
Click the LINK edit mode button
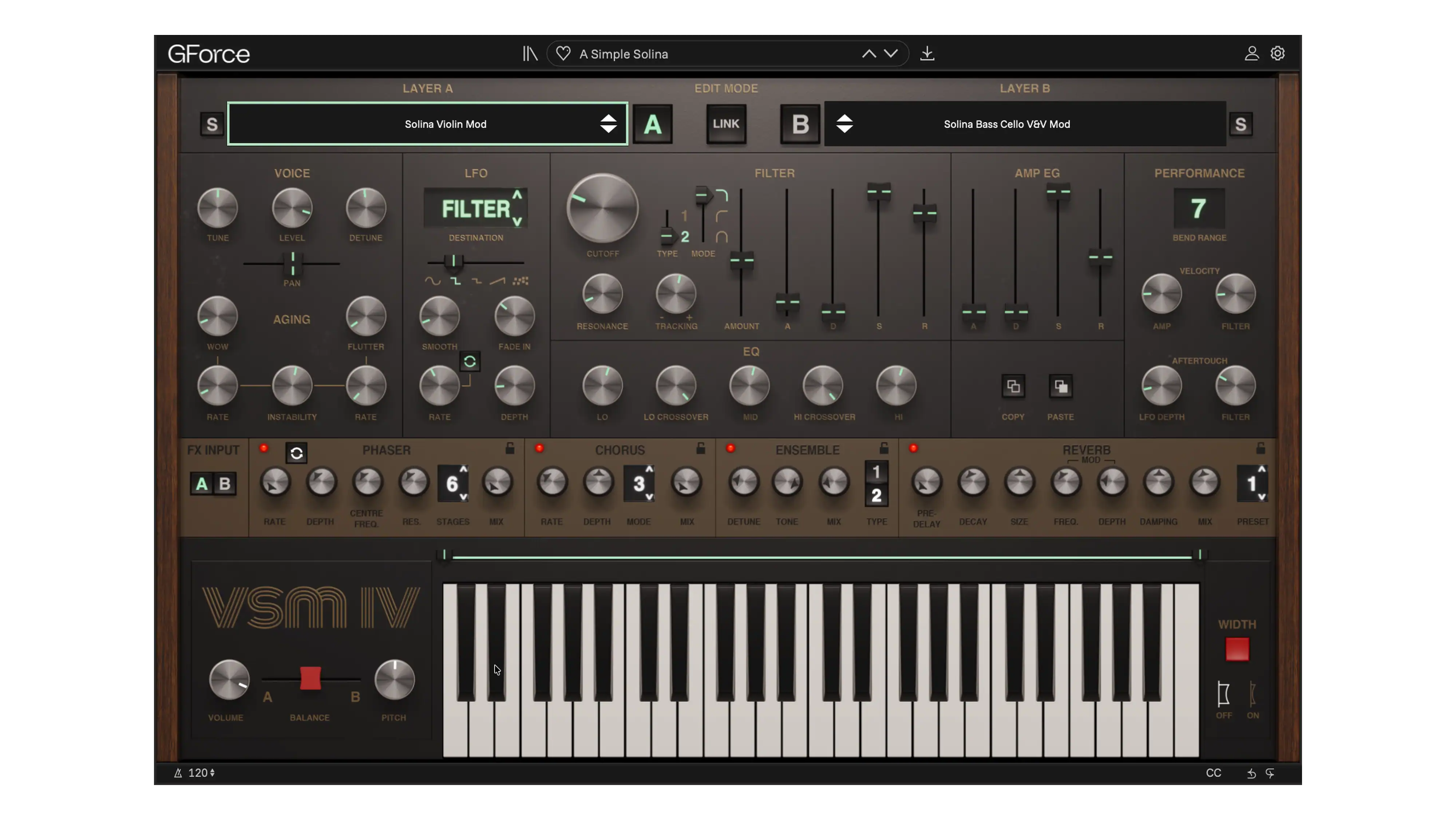(x=726, y=124)
